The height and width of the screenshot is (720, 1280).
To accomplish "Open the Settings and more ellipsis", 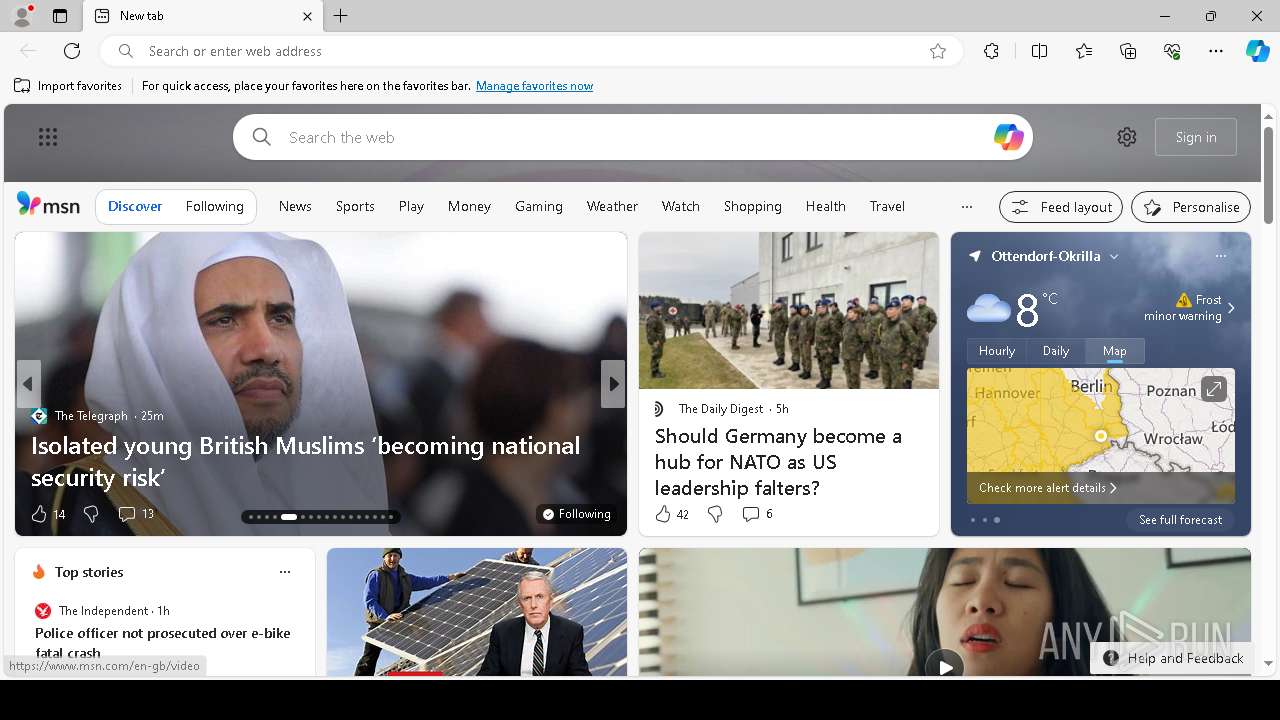I will pyautogui.click(x=1216, y=51).
